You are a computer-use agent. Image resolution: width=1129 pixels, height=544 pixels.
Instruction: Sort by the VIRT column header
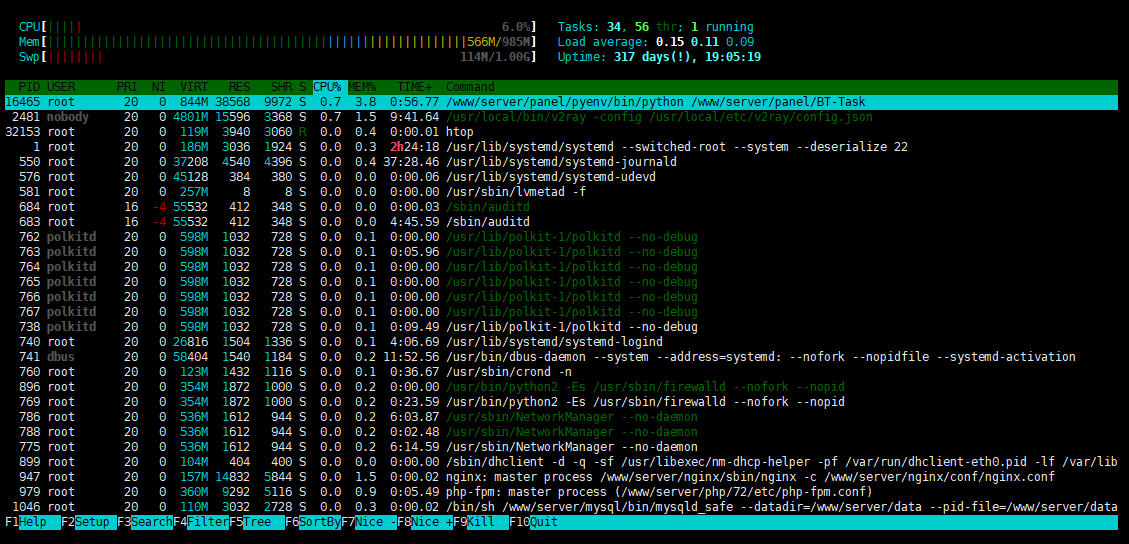pos(194,87)
